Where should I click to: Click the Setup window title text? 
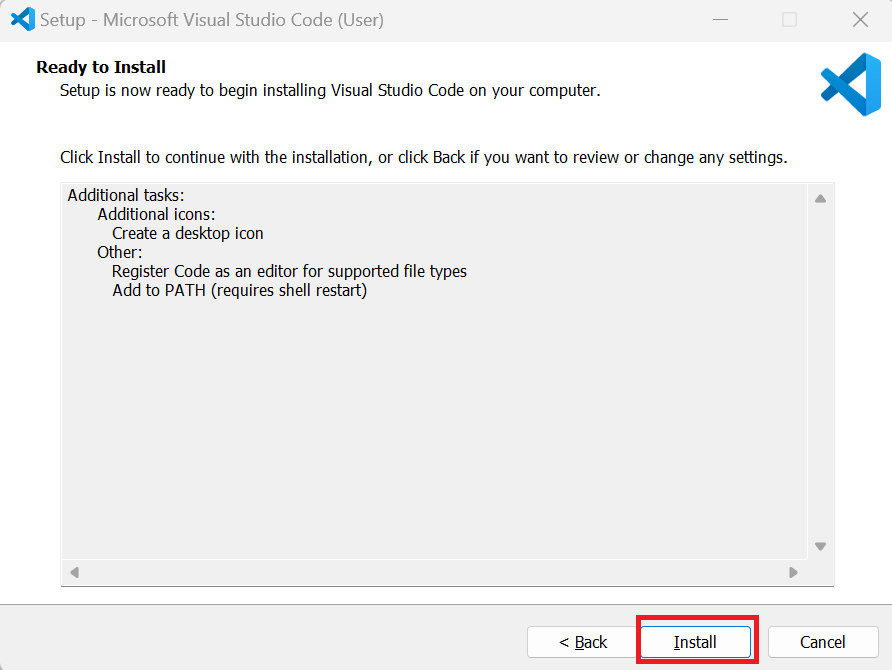[212, 20]
